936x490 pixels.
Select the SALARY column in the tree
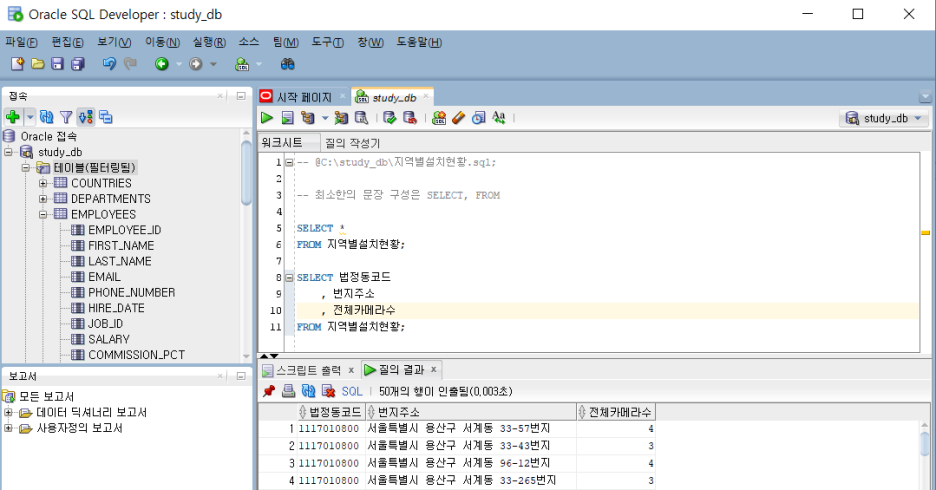pyautogui.click(x=108, y=339)
